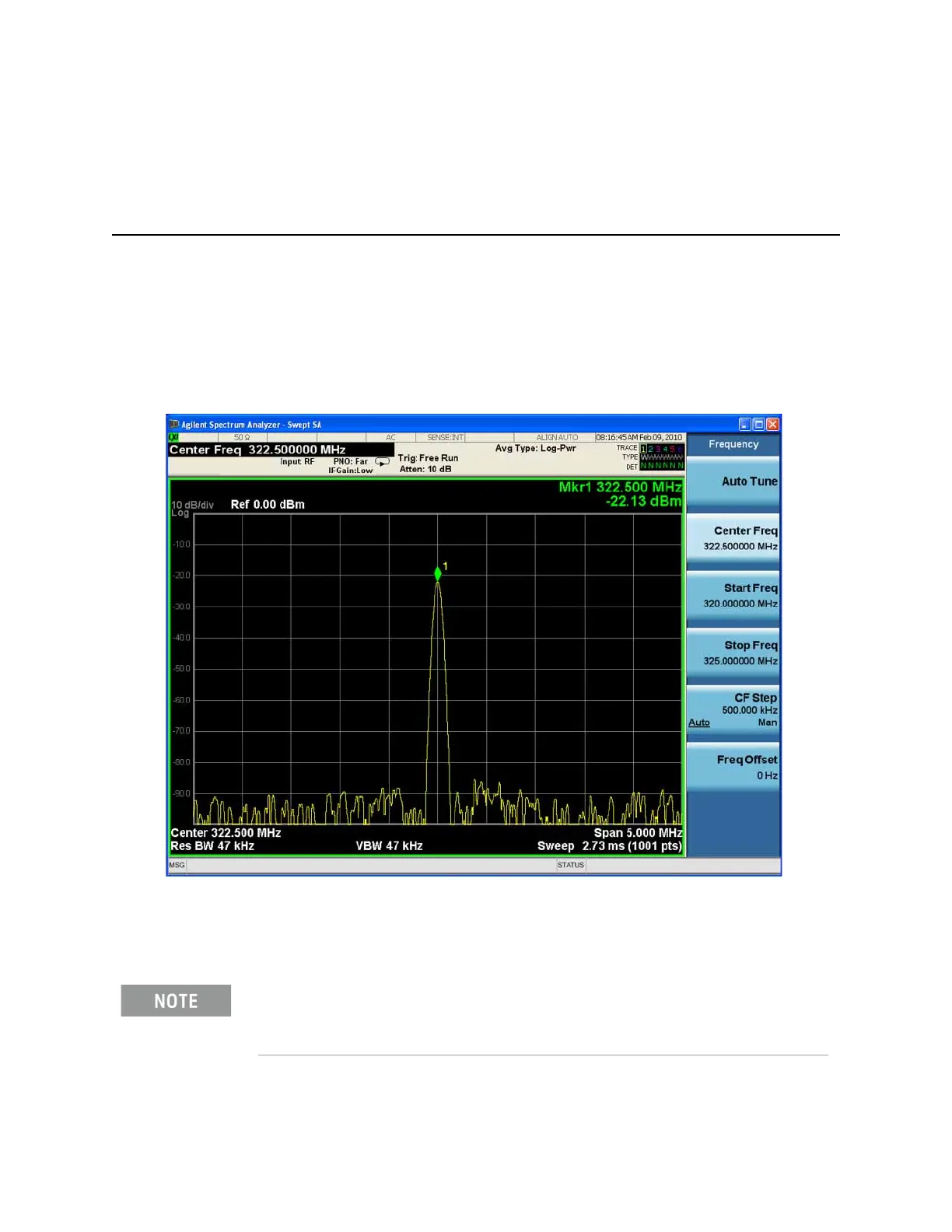Select the Start Freq softkey
952x1232 pixels.
pos(733,596)
